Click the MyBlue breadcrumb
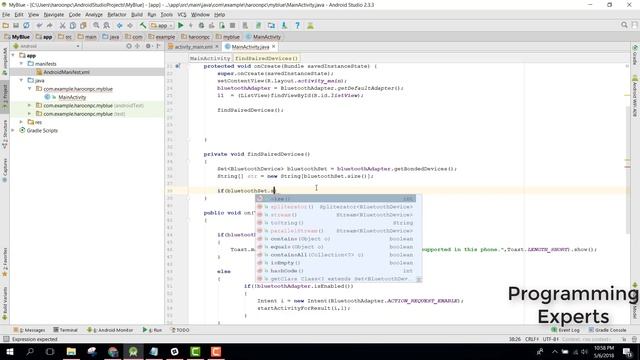 tap(17, 37)
